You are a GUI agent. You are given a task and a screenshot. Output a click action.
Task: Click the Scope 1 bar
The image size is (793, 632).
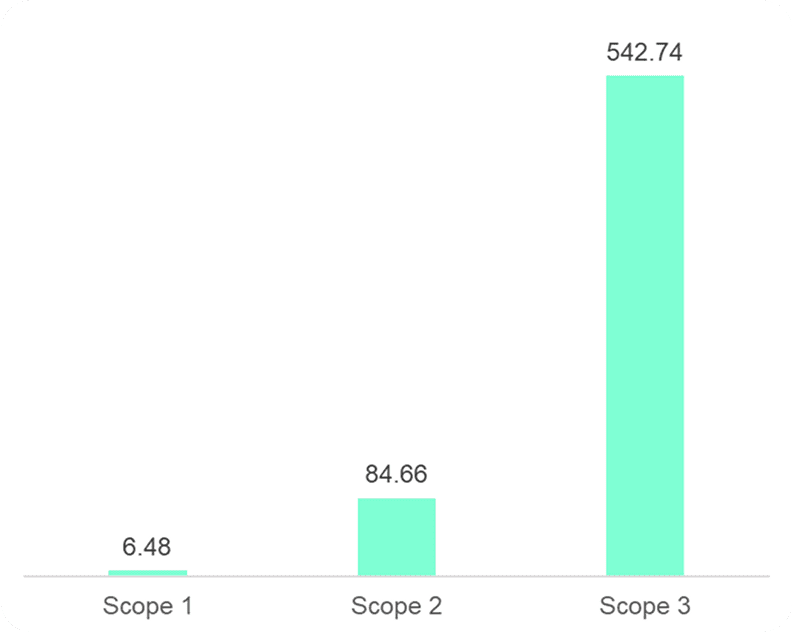(147, 573)
